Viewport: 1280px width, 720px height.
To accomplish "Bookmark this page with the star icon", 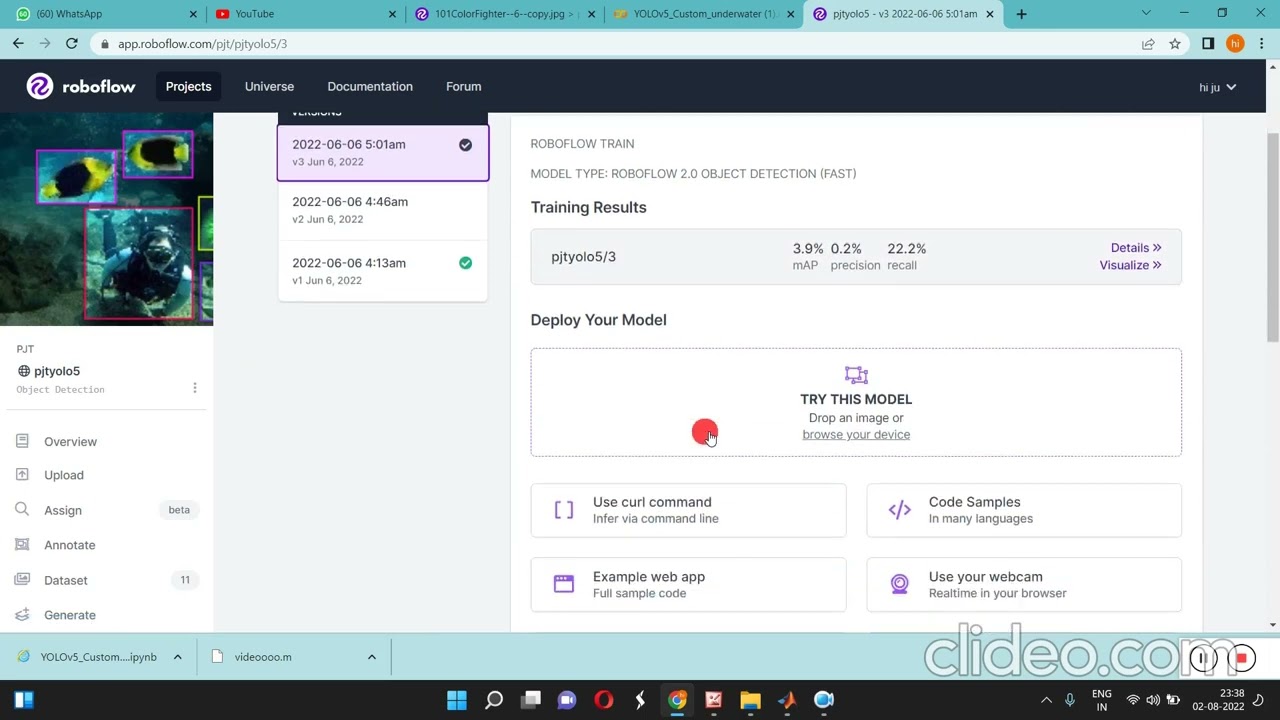I will point(1175,44).
